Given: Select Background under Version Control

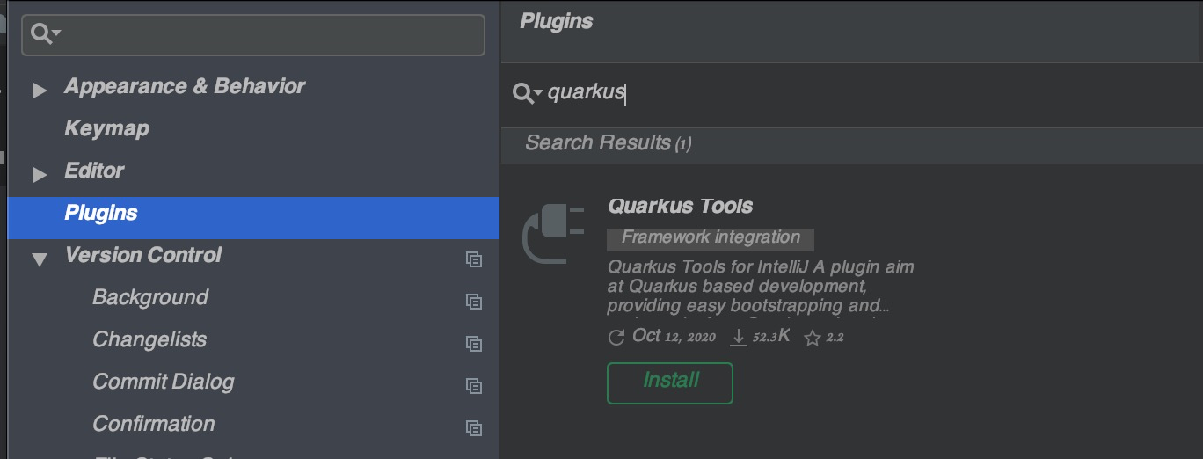Looking at the screenshot, I should (x=150, y=298).
